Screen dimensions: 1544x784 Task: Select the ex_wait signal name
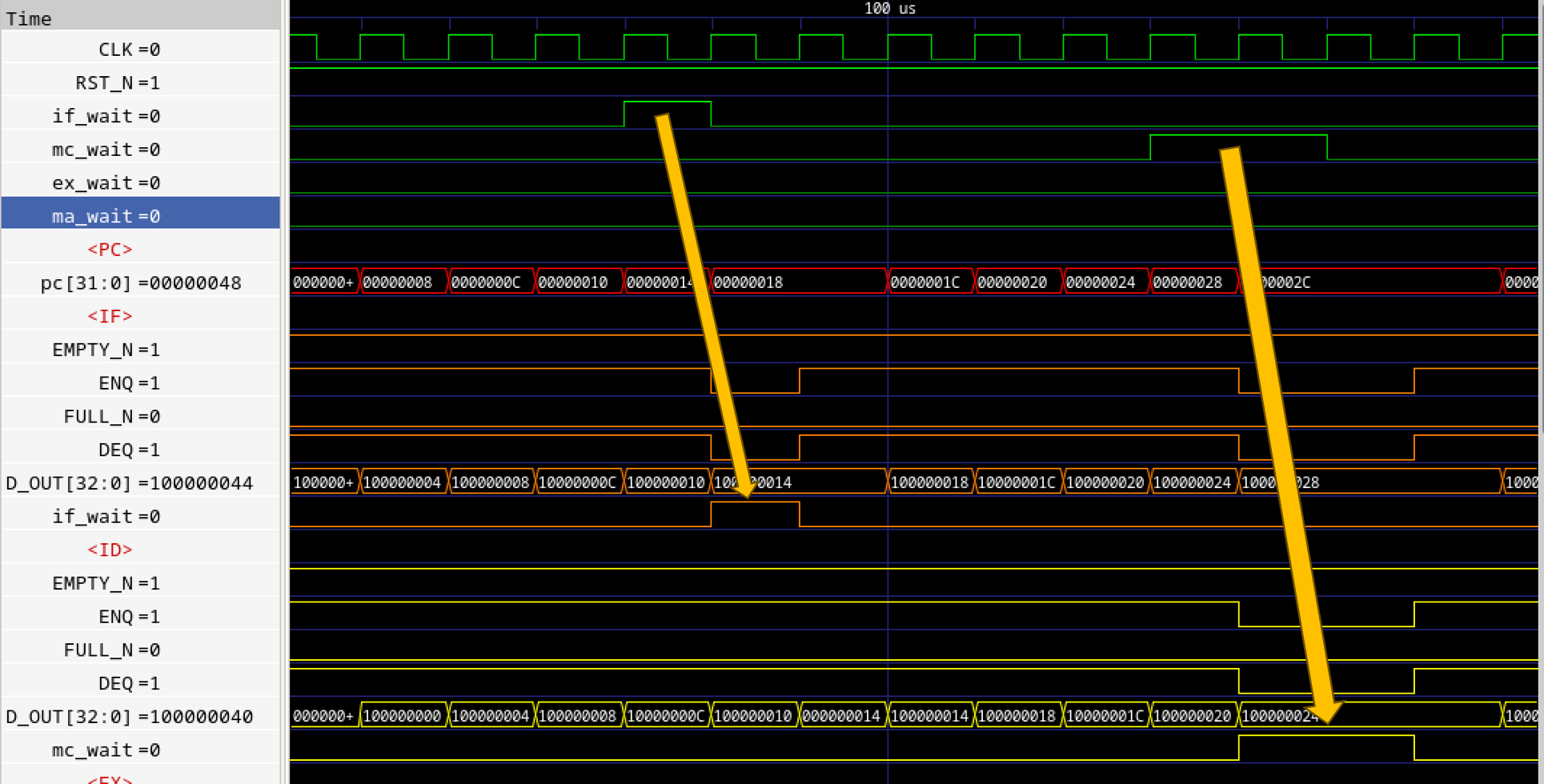pos(106,183)
